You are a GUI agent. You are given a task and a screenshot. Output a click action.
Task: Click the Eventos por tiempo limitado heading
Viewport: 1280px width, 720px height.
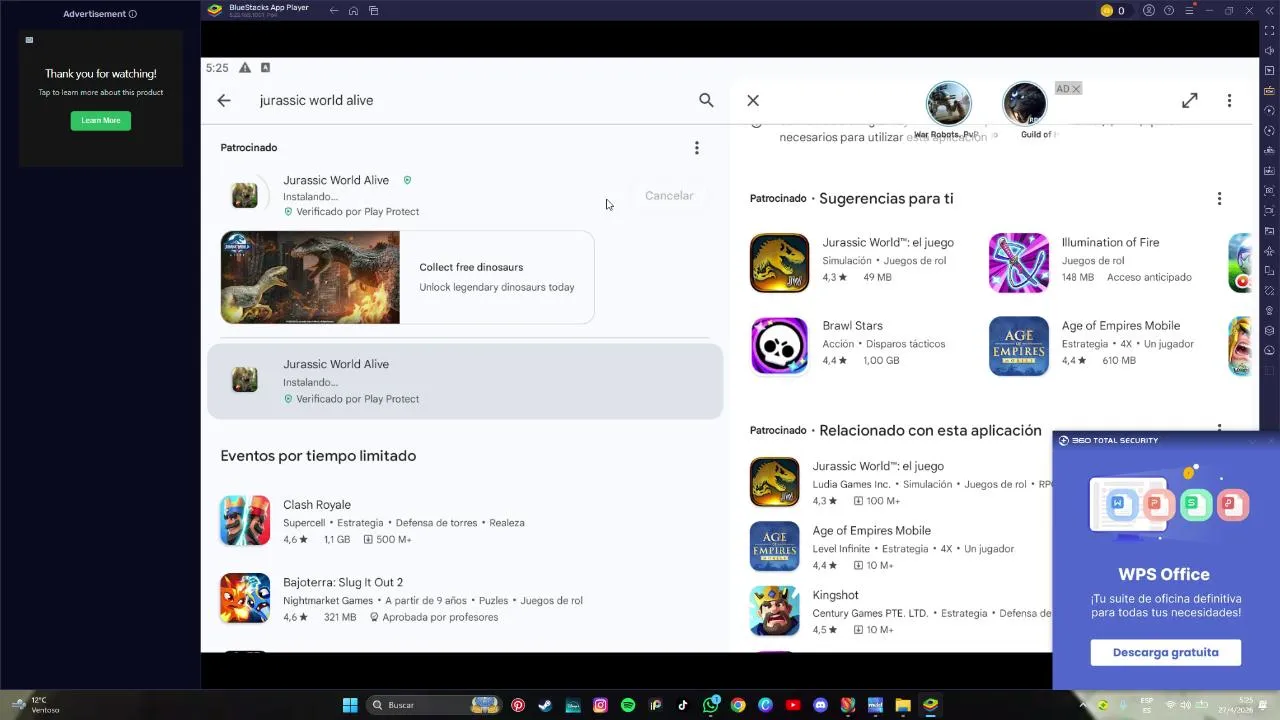(318, 456)
